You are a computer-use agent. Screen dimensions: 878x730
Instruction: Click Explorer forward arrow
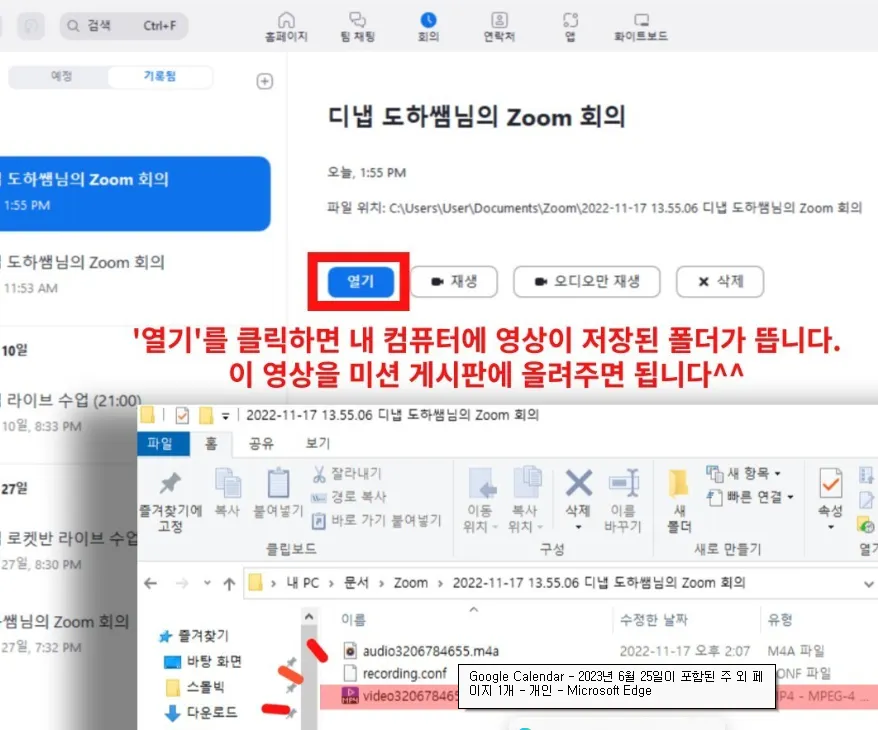pos(182,583)
